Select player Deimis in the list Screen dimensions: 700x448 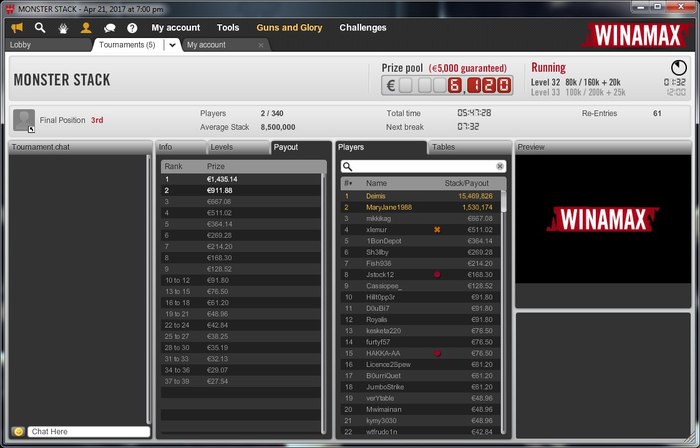coord(421,196)
